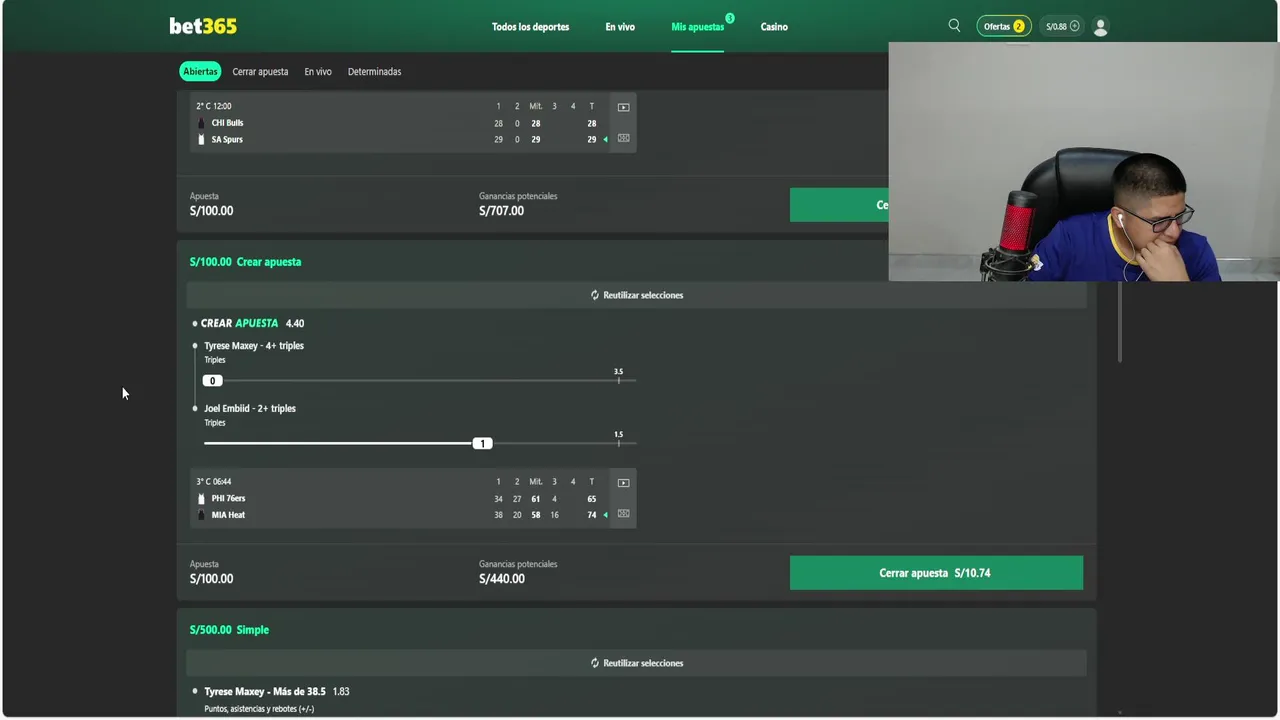Click Puntos, asistencias y rebotes (+/-) label
Image resolution: width=1280 pixels, height=720 pixels.
pos(259,709)
